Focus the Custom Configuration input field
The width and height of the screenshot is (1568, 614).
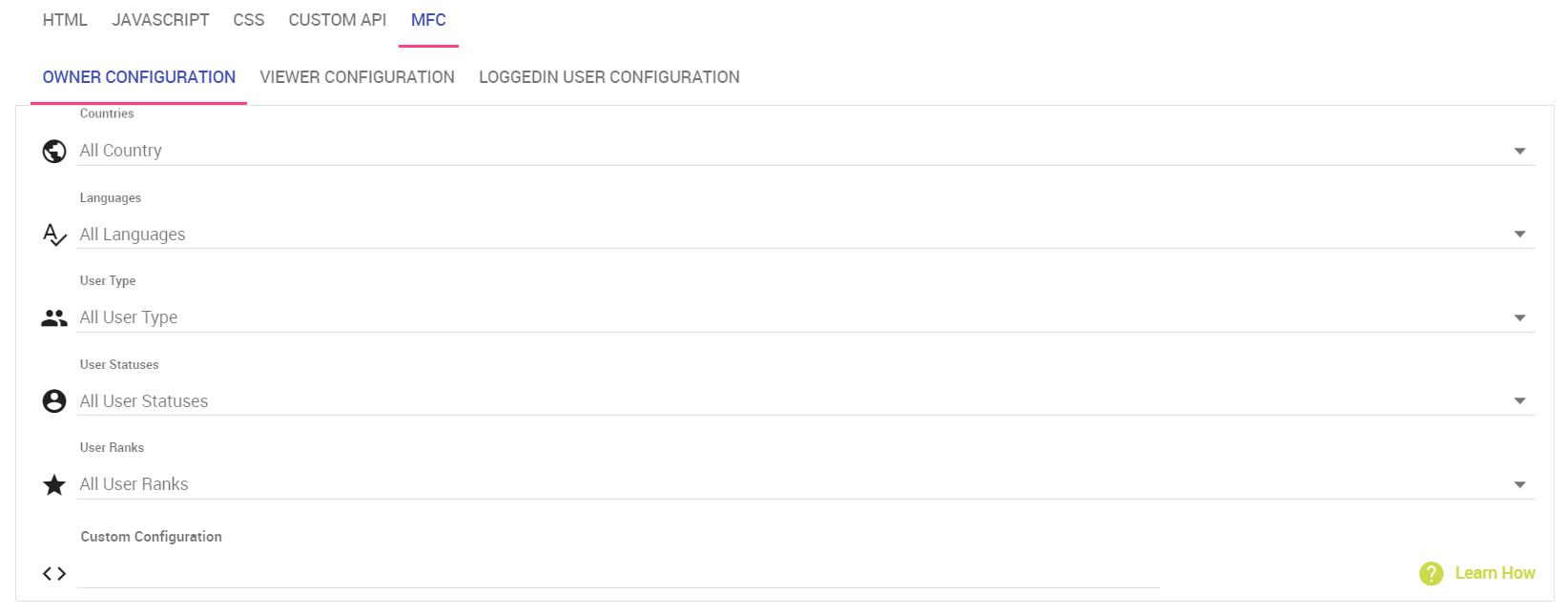(x=618, y=573)
